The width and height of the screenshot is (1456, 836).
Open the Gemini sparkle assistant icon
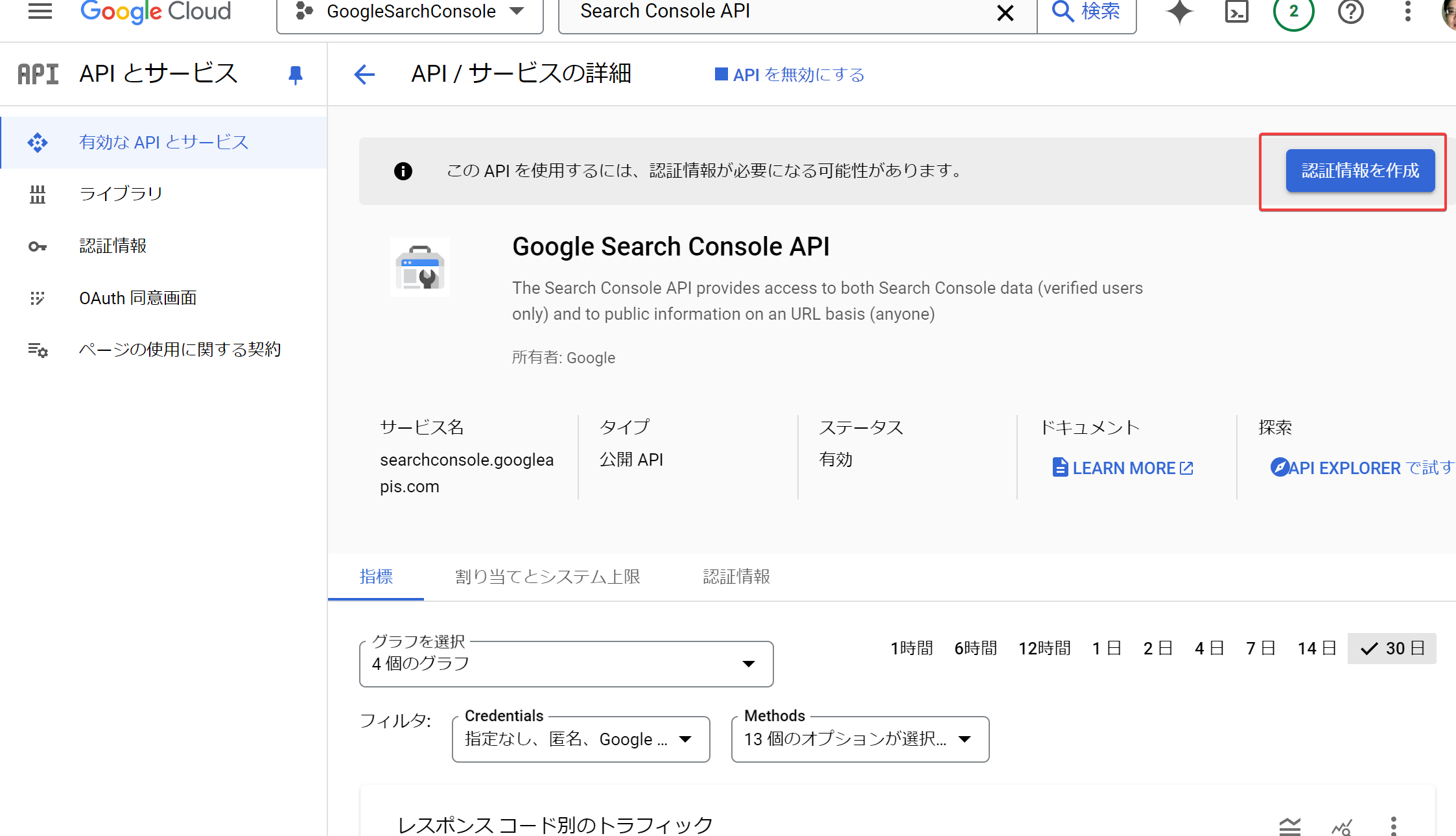click(1179, 12)
